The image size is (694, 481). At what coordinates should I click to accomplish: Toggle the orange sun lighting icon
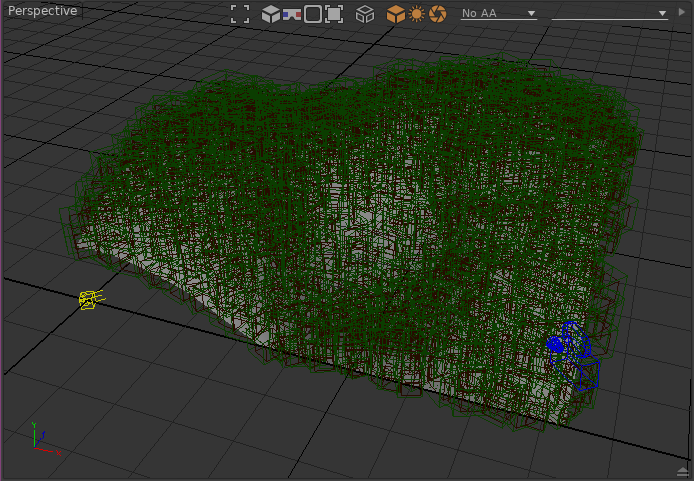pyautogui.click(x=417, y=14)
